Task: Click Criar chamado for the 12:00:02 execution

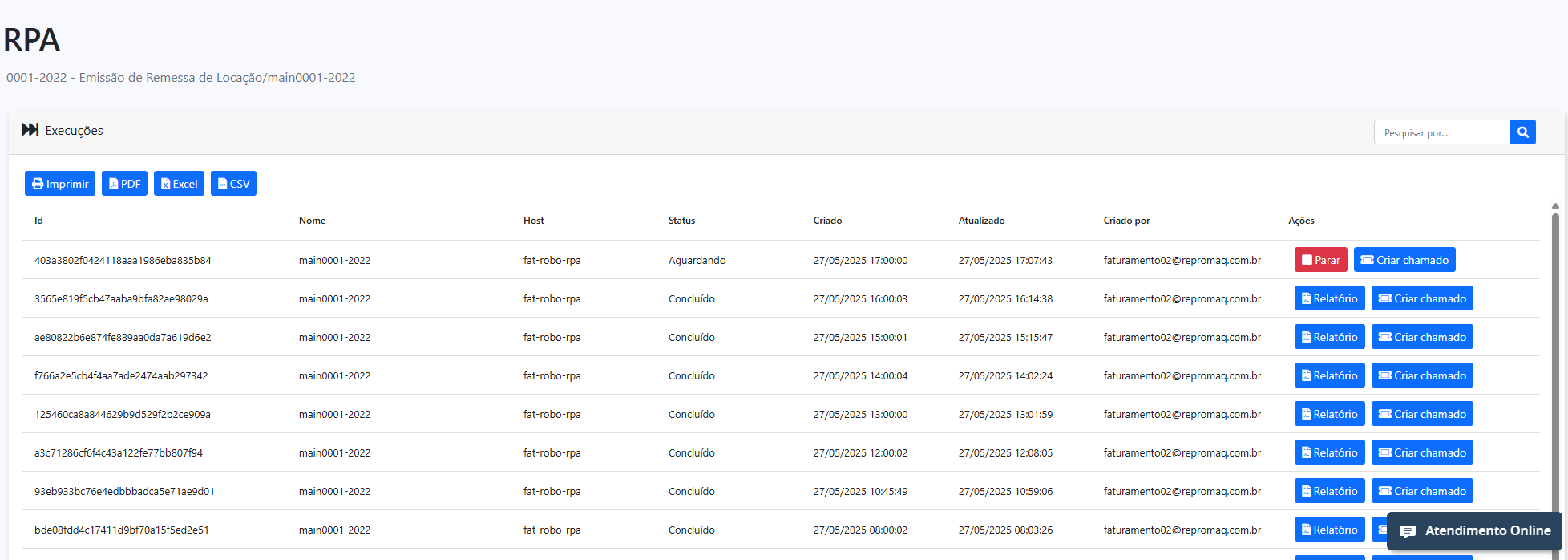Action: coord(1422,452)
